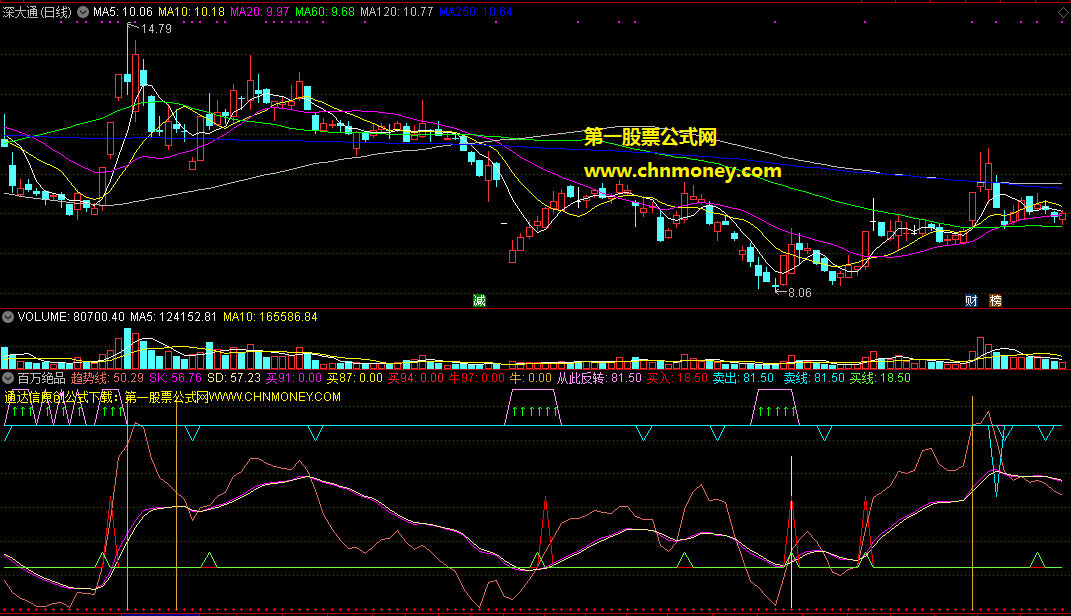This screenshot has width=1071, height=616.
Task: Click the volume MA10: 165586.84 label
Action: tap(270, 317)
